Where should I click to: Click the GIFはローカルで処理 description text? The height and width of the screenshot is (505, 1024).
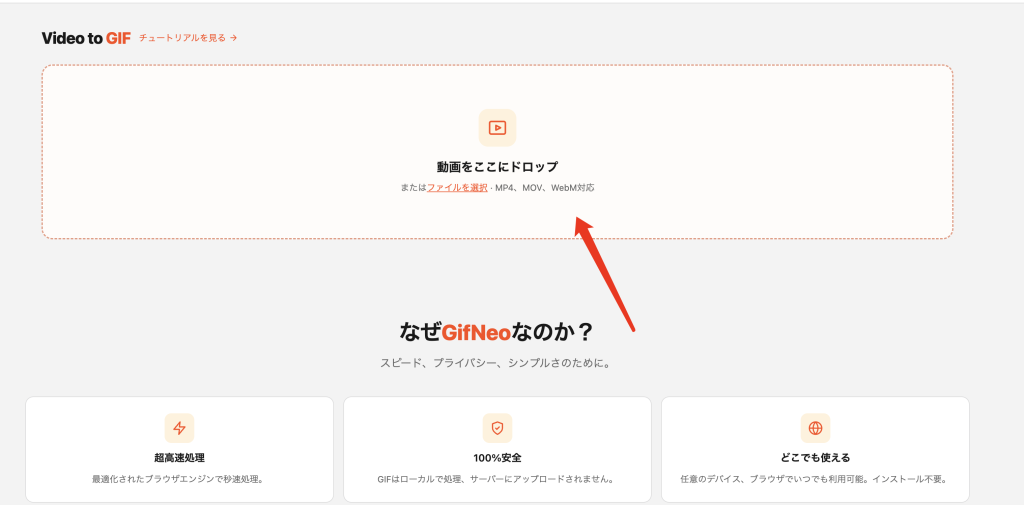[x=497, y=479]
